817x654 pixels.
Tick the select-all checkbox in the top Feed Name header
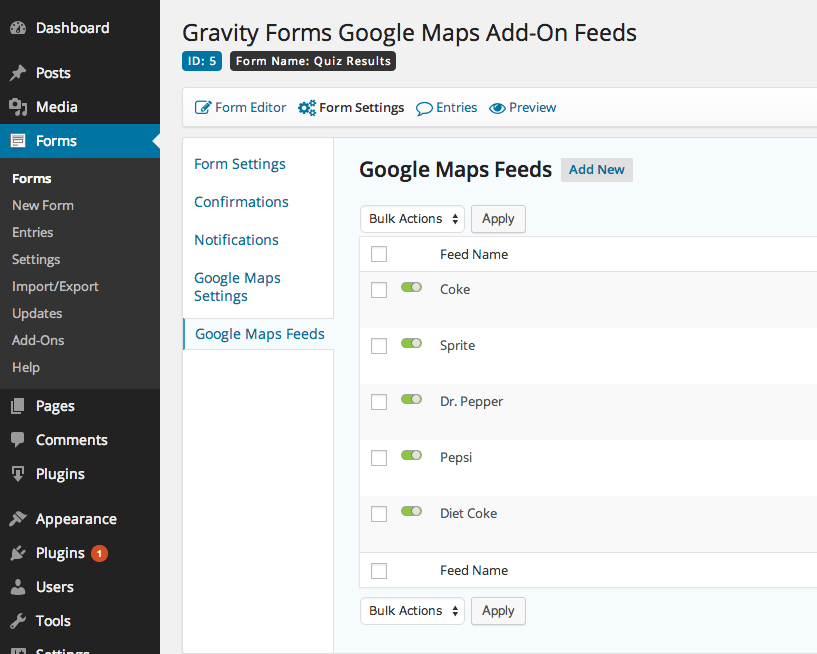click(379, 254)
